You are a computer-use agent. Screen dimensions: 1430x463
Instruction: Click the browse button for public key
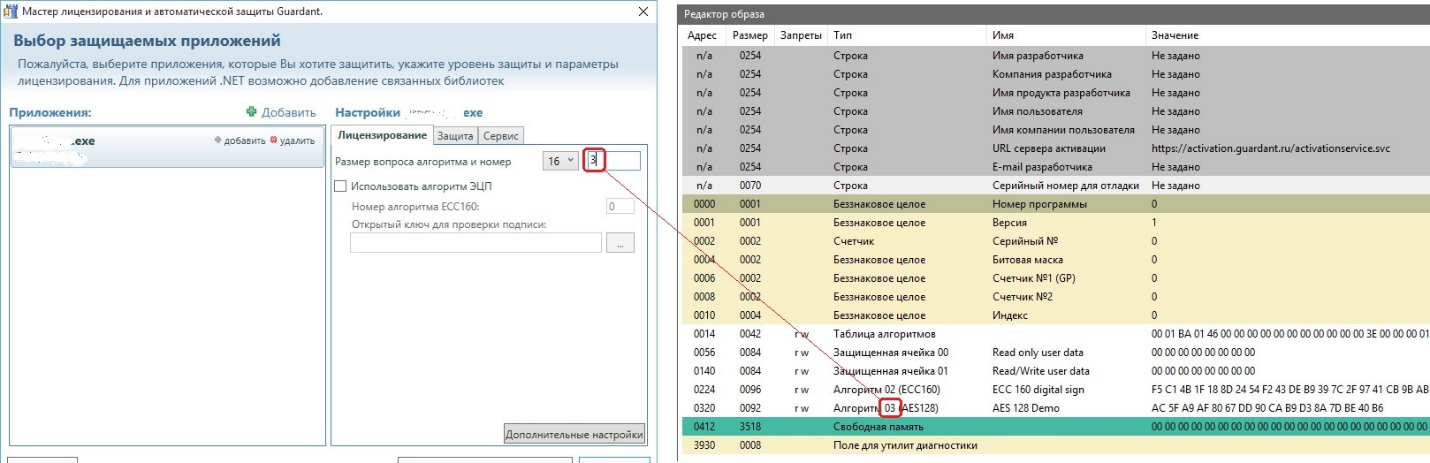coord(620,243)
